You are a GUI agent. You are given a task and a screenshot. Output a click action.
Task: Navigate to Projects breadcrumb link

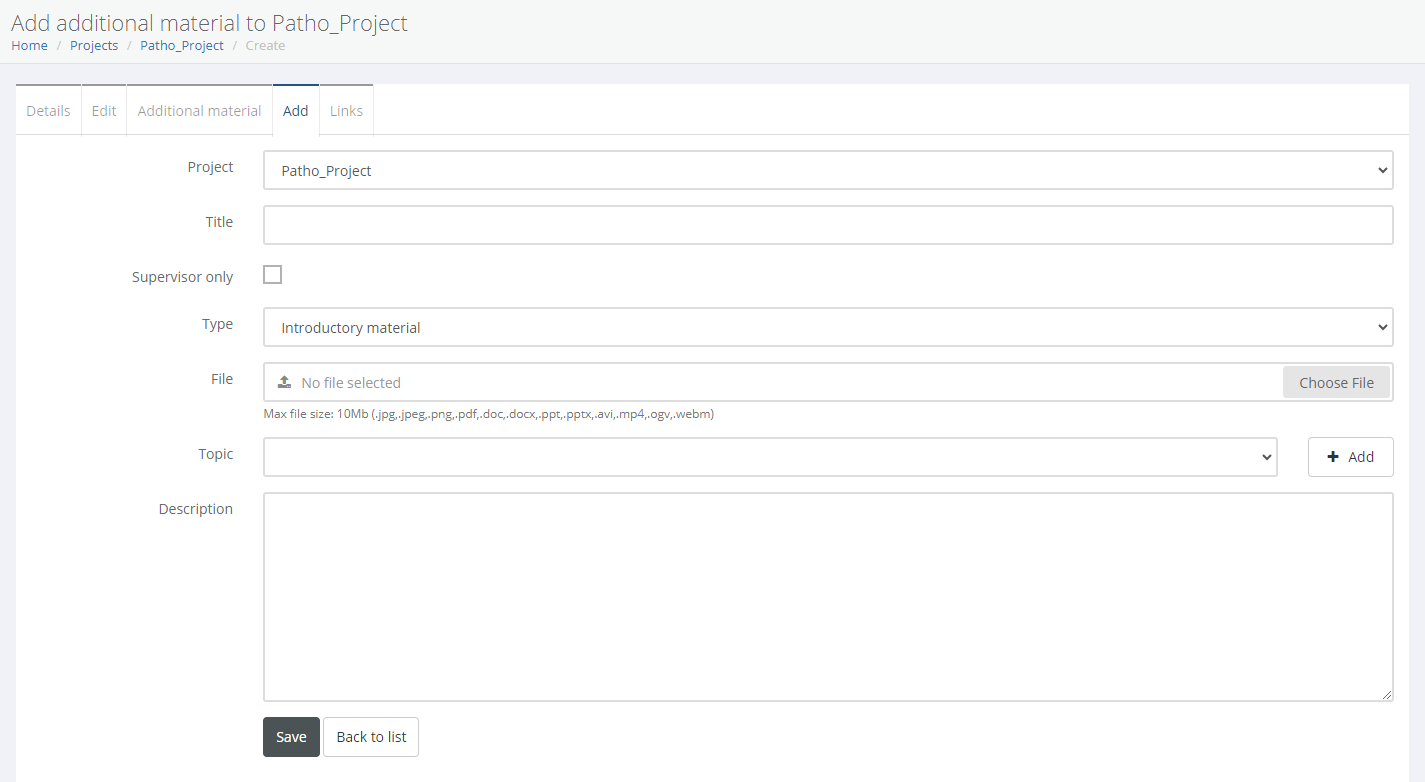click(94, 46)
